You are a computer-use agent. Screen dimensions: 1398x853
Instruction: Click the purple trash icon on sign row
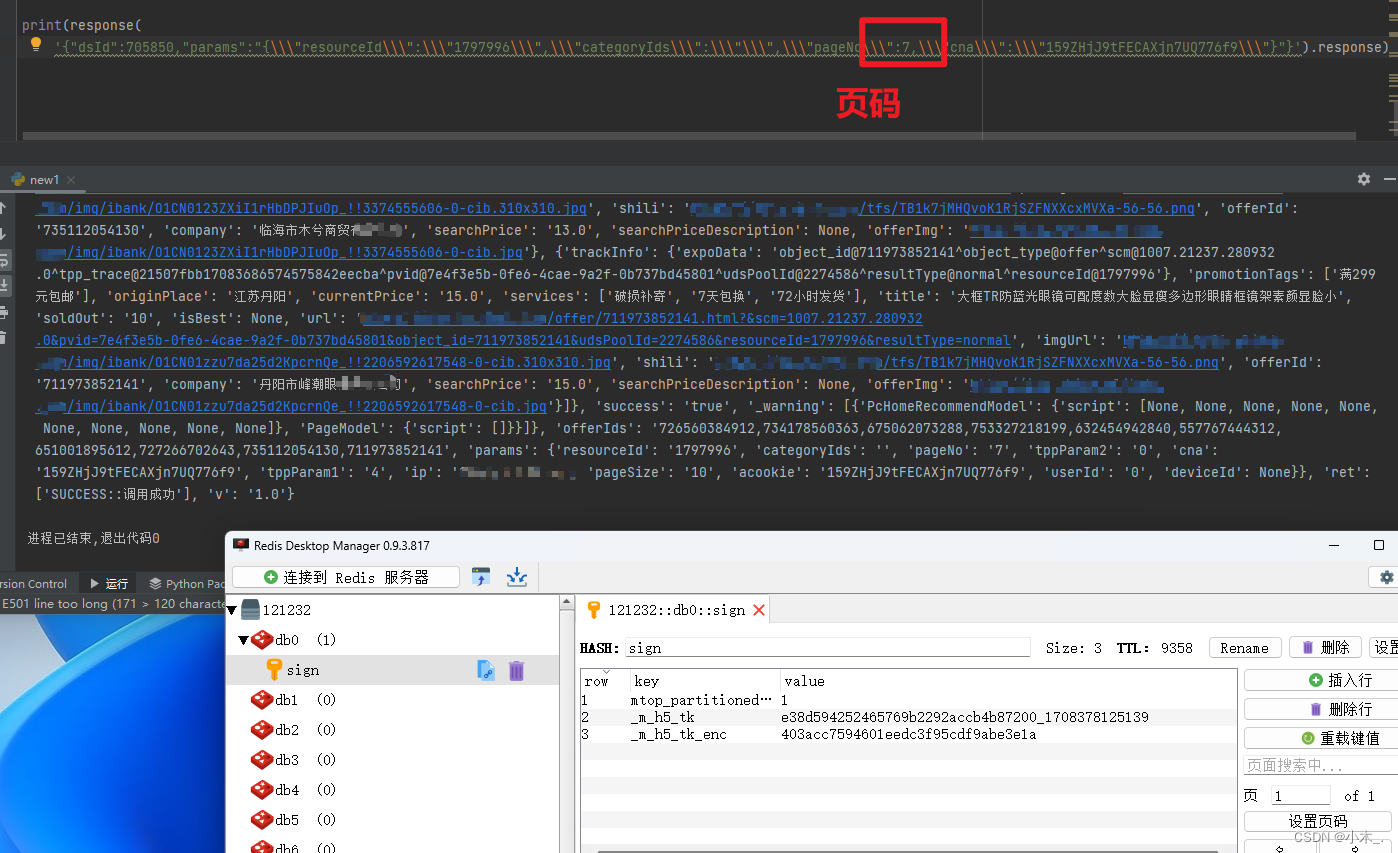(x=516, y=670)
